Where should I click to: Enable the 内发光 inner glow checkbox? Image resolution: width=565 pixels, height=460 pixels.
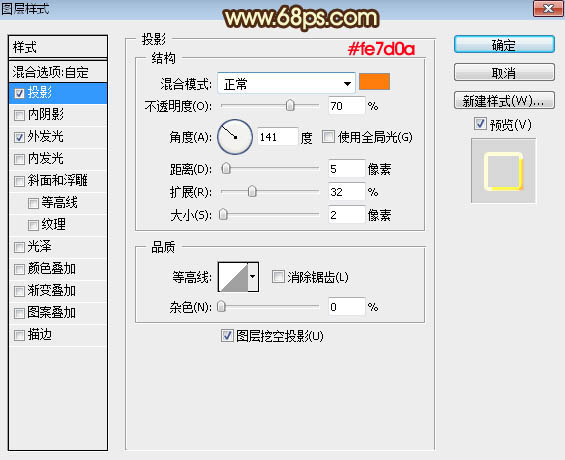19,159
